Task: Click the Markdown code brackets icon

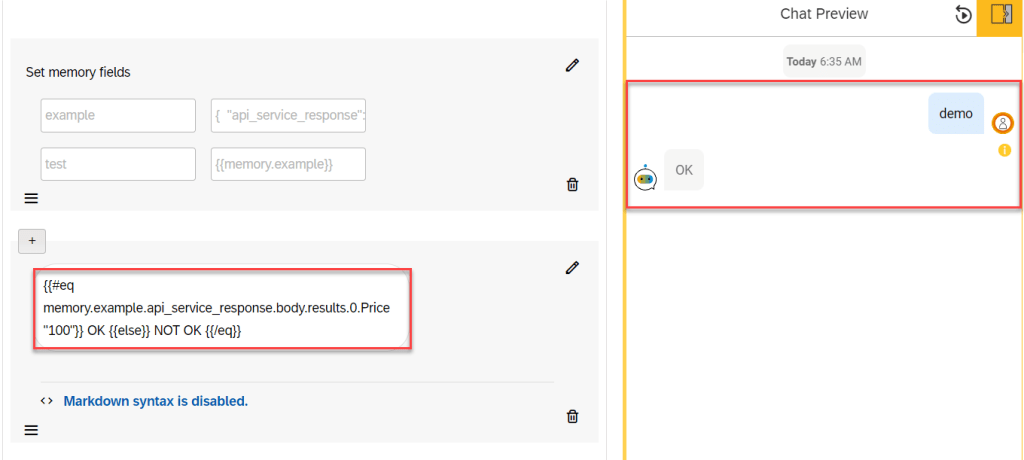Action: [x=46, y=401]
